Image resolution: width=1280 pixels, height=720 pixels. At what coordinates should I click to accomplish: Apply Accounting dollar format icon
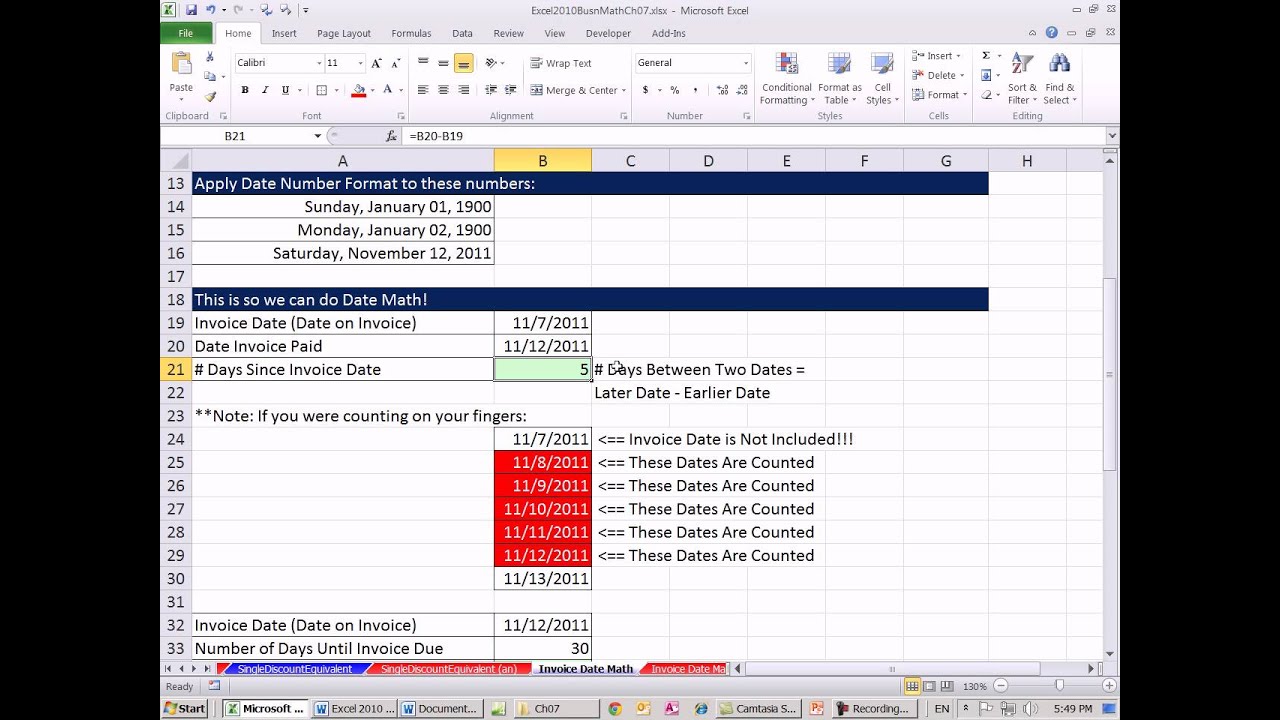coord(645,90)
